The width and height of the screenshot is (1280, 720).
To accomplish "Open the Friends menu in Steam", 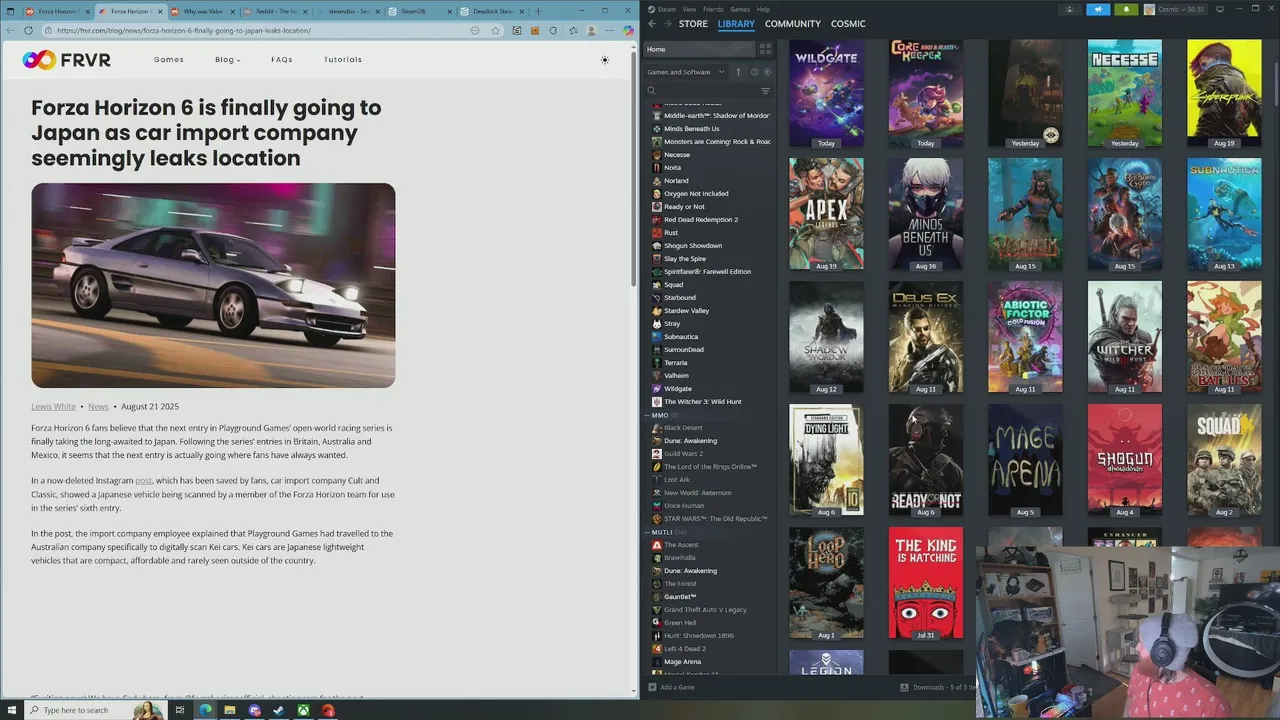I will pyautogui.click(x=713, y=9).
